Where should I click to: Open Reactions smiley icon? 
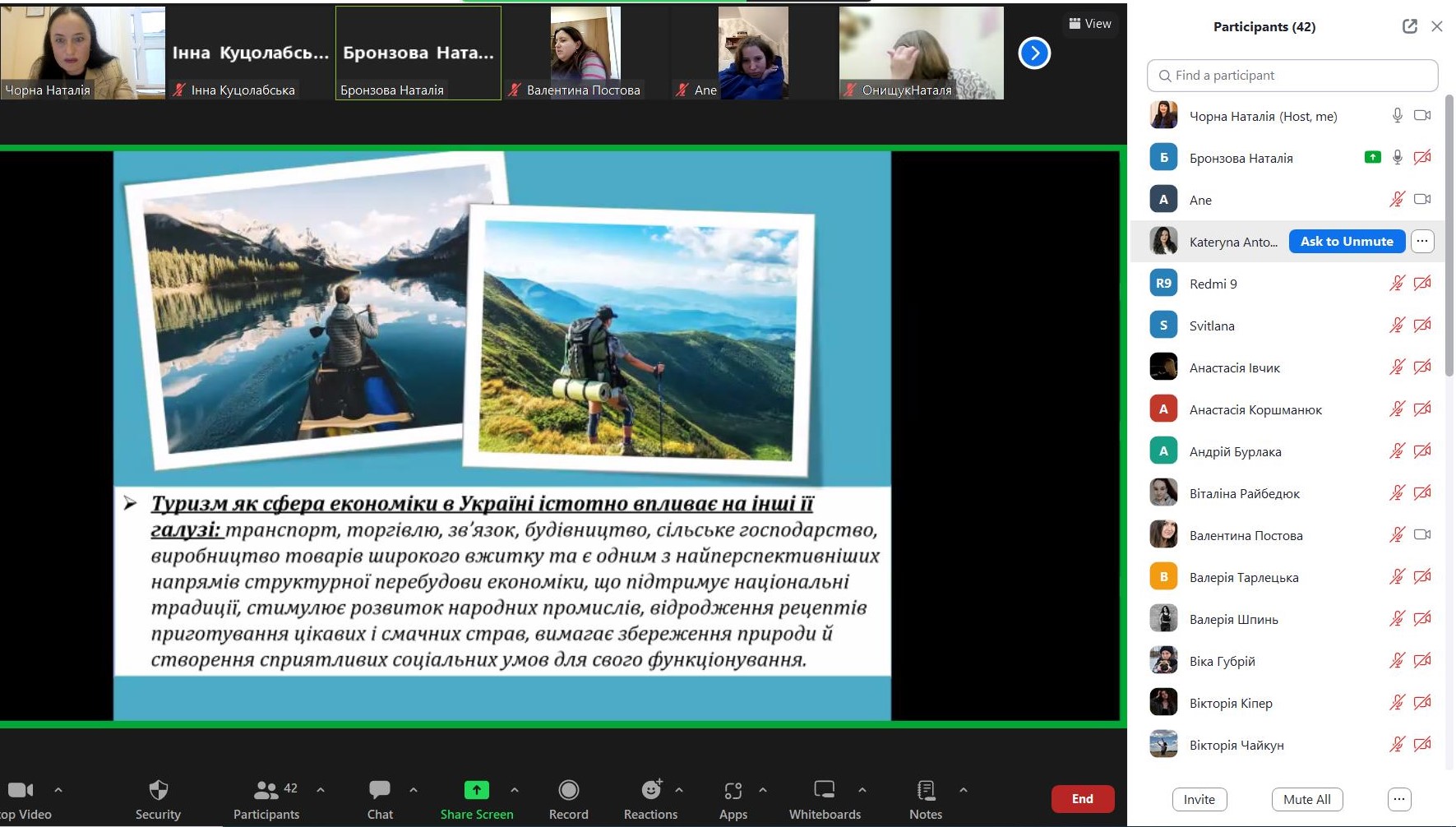(x=651, y=791)
